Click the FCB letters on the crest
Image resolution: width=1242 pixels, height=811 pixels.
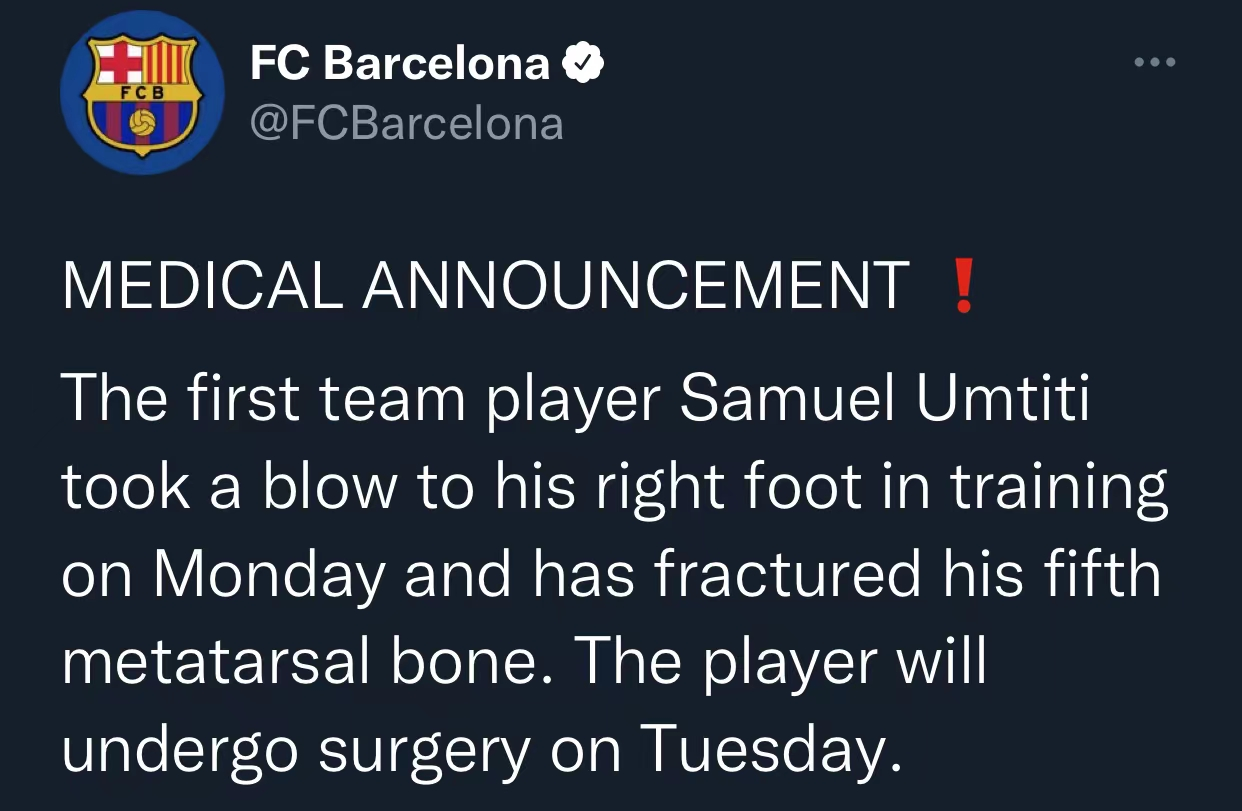142,90
